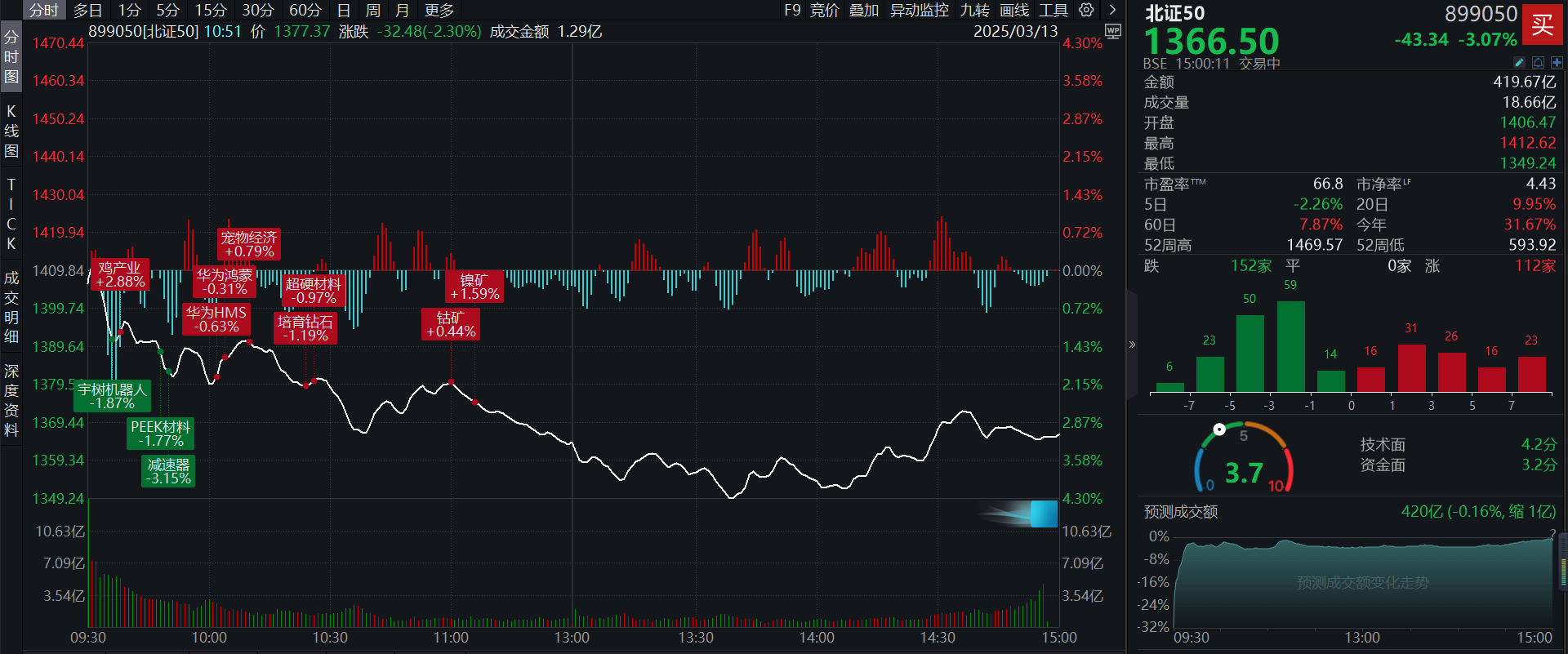Open the chart settings gear icon
This screenshot has height=654, width=1568.
pyautogui.click(x=1086, y=10)
